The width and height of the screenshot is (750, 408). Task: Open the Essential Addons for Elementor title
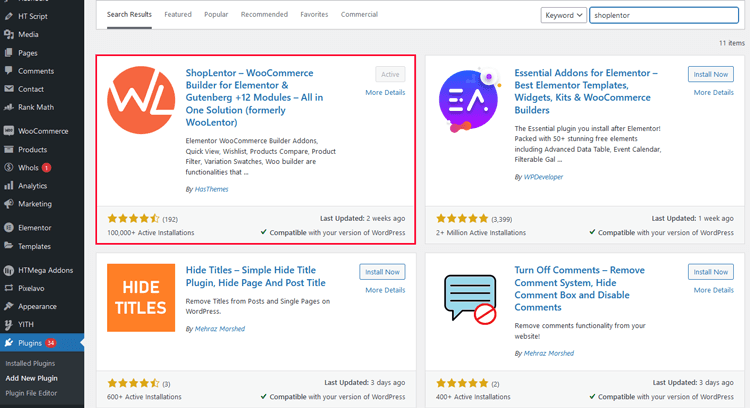[x=586, y=91]
